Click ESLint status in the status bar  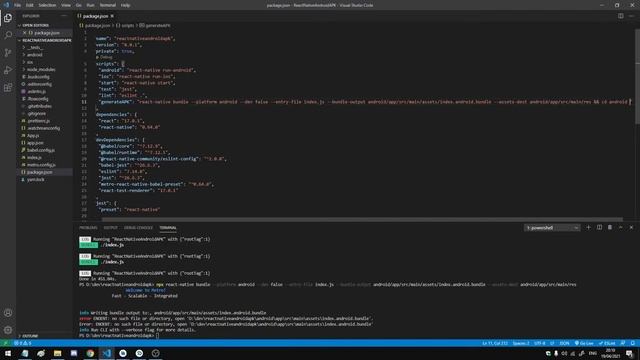coord(607,343)
